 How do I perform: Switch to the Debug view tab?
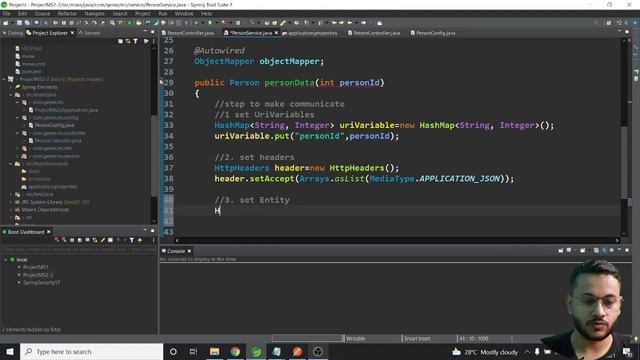(x=13, y=33)
